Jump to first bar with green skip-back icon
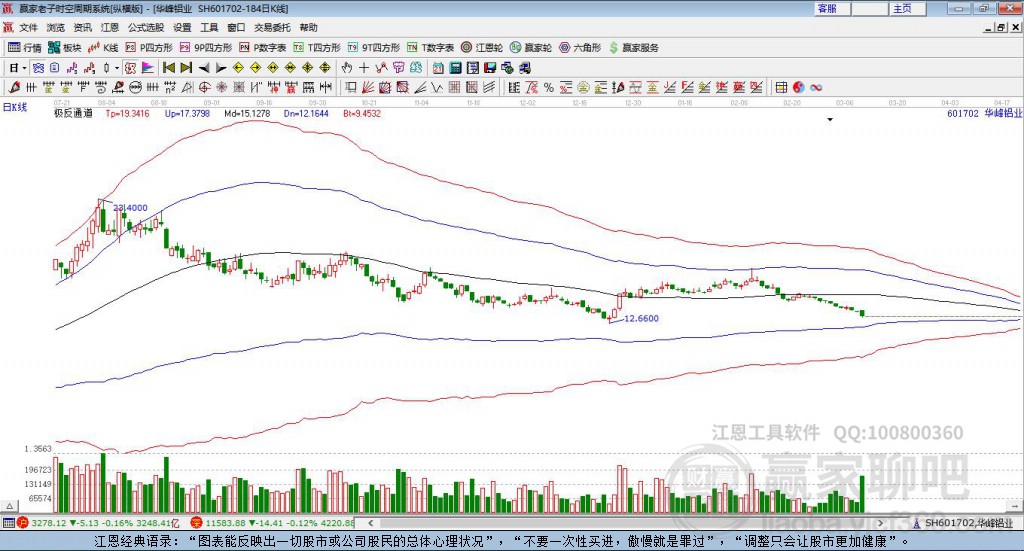 (168, 68)
